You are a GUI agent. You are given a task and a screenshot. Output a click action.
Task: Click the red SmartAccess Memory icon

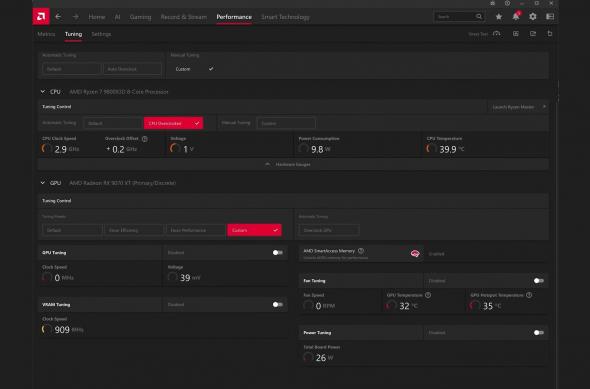415,254
